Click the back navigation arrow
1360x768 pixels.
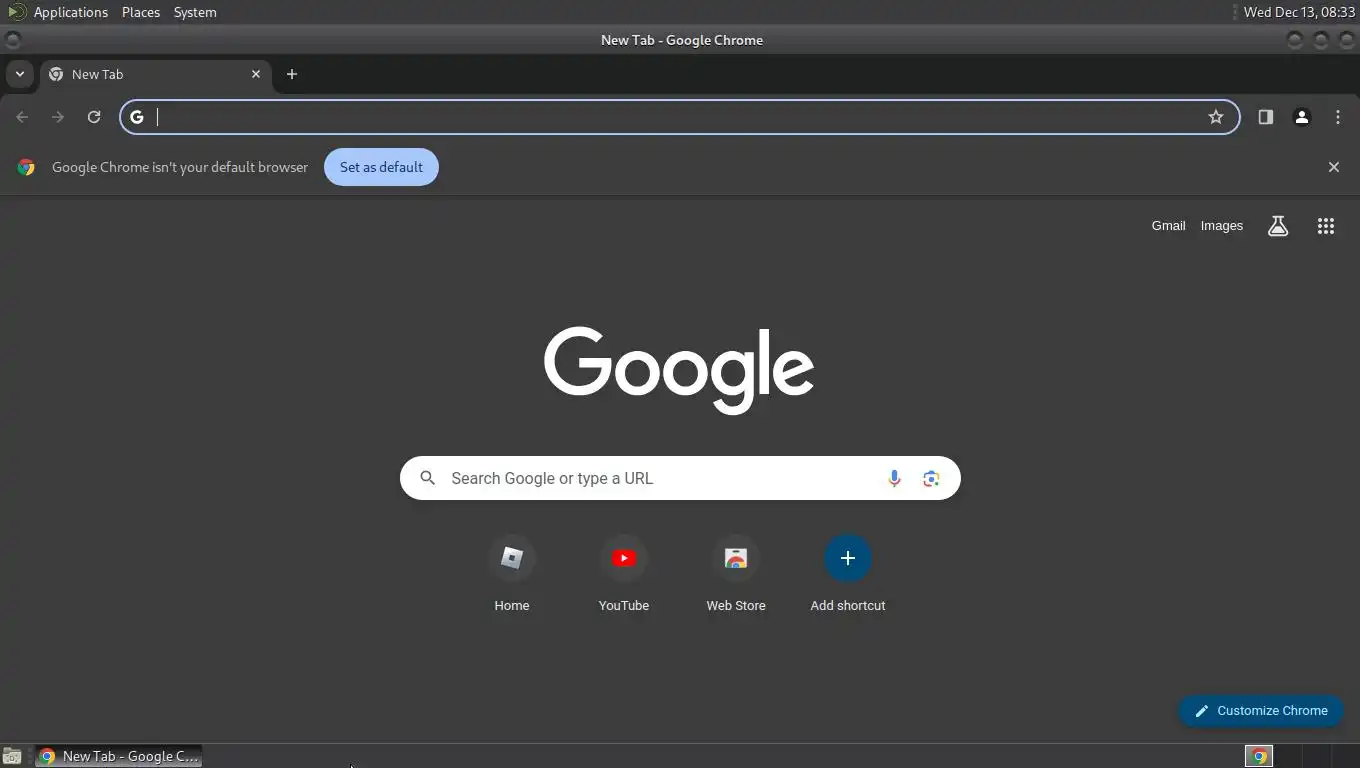[x=22, y=117]
